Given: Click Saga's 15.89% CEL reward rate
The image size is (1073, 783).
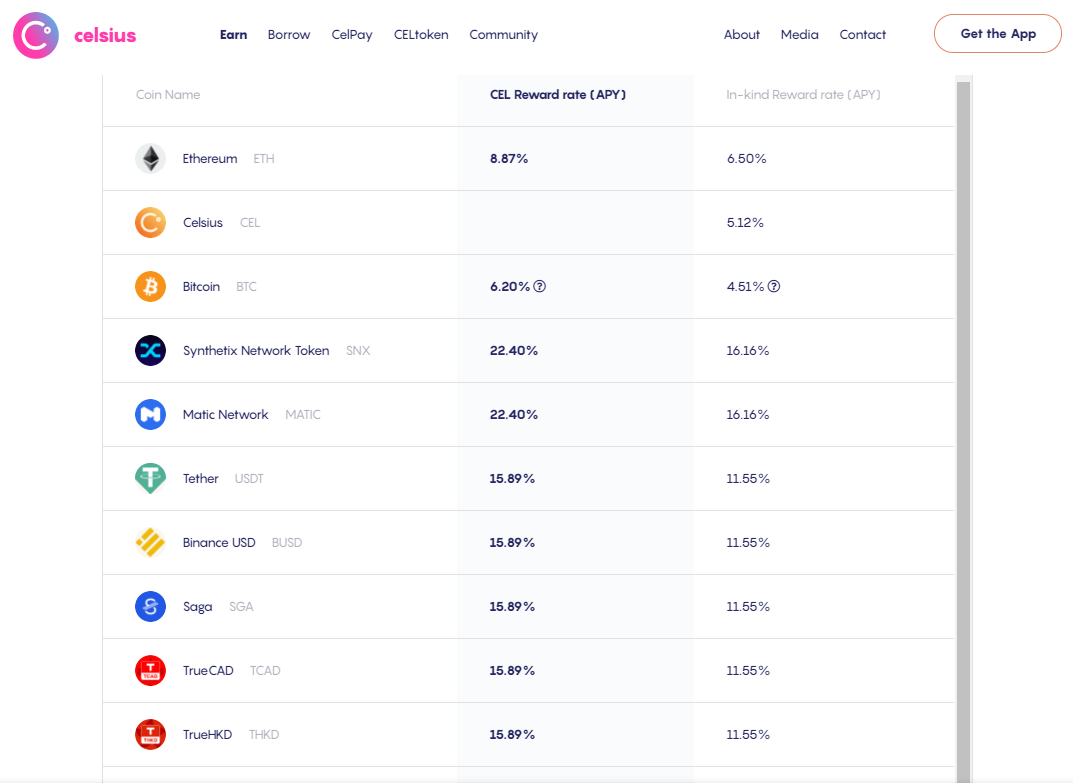Looking at the screenshot, I should [512, 606].
